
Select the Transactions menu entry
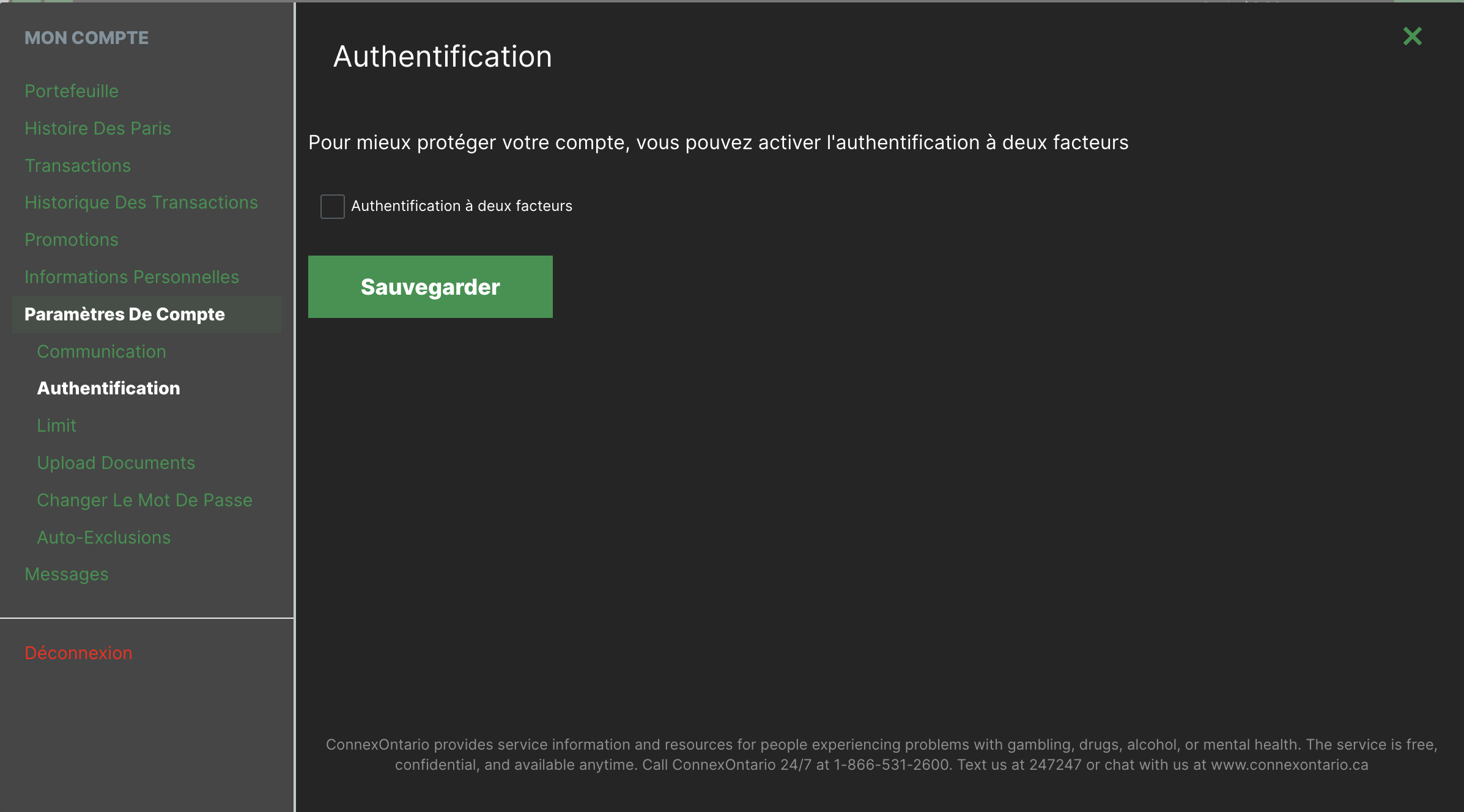coord(77,165)
